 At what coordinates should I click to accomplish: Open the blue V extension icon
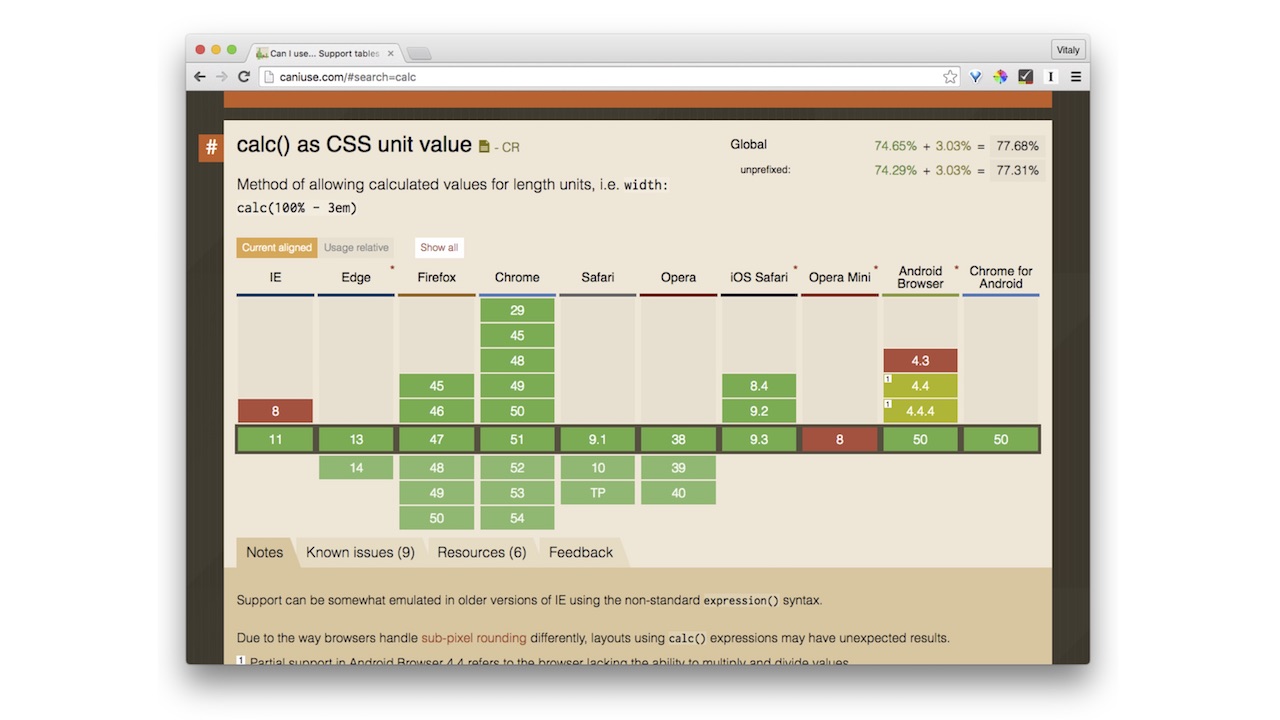click(975, 77)
